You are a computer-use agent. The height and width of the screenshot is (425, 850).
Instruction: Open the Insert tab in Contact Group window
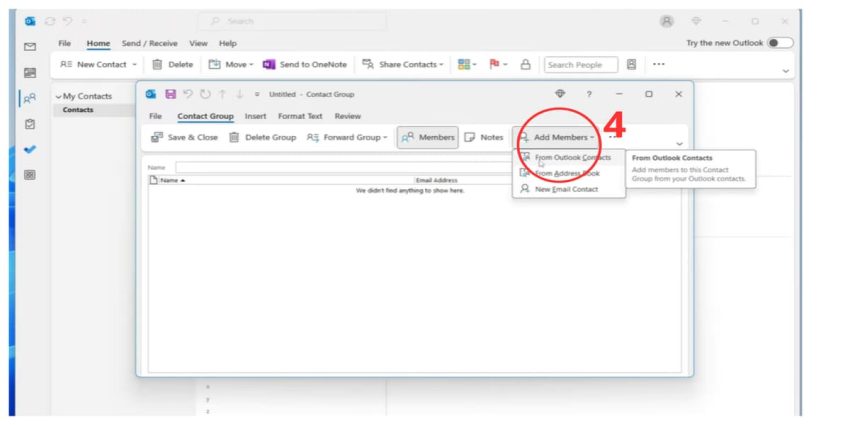[255, 116]
